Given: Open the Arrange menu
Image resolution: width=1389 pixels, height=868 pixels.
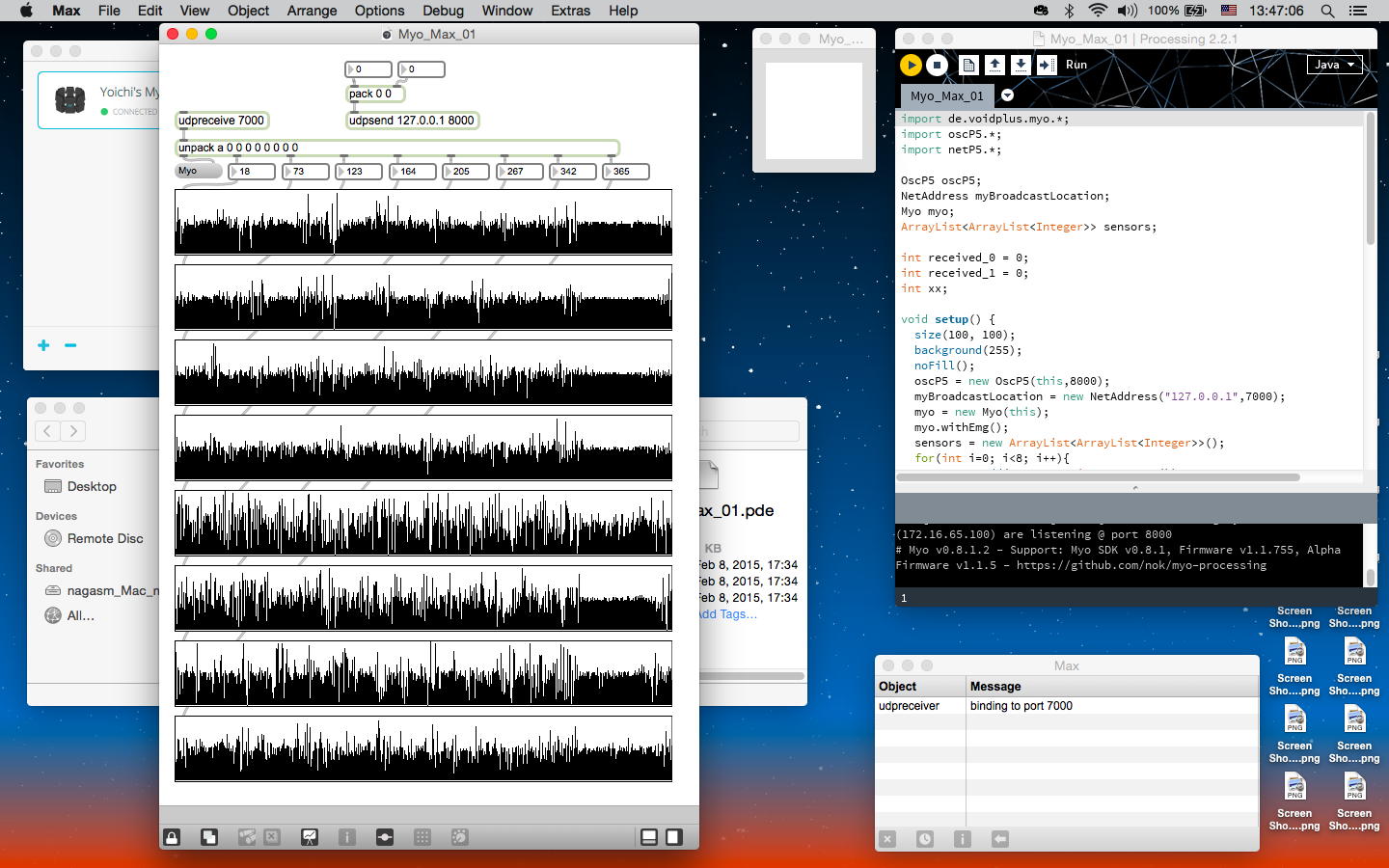Looking at the screenshot, I should click(x=312, y=11).
